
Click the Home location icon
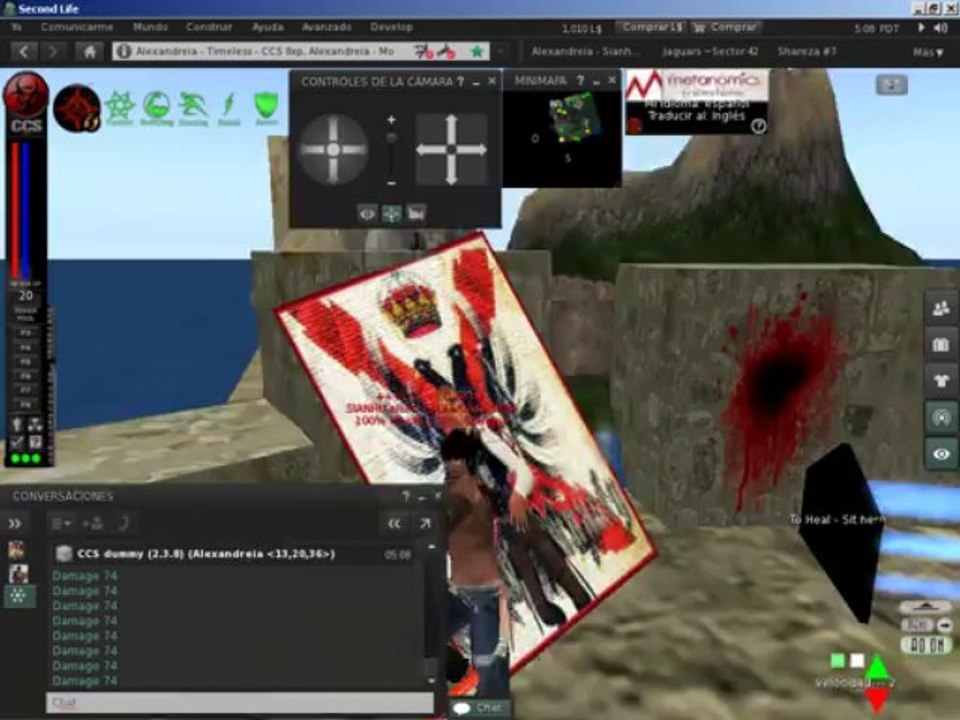pyautogui.click(x=89, y=51)
